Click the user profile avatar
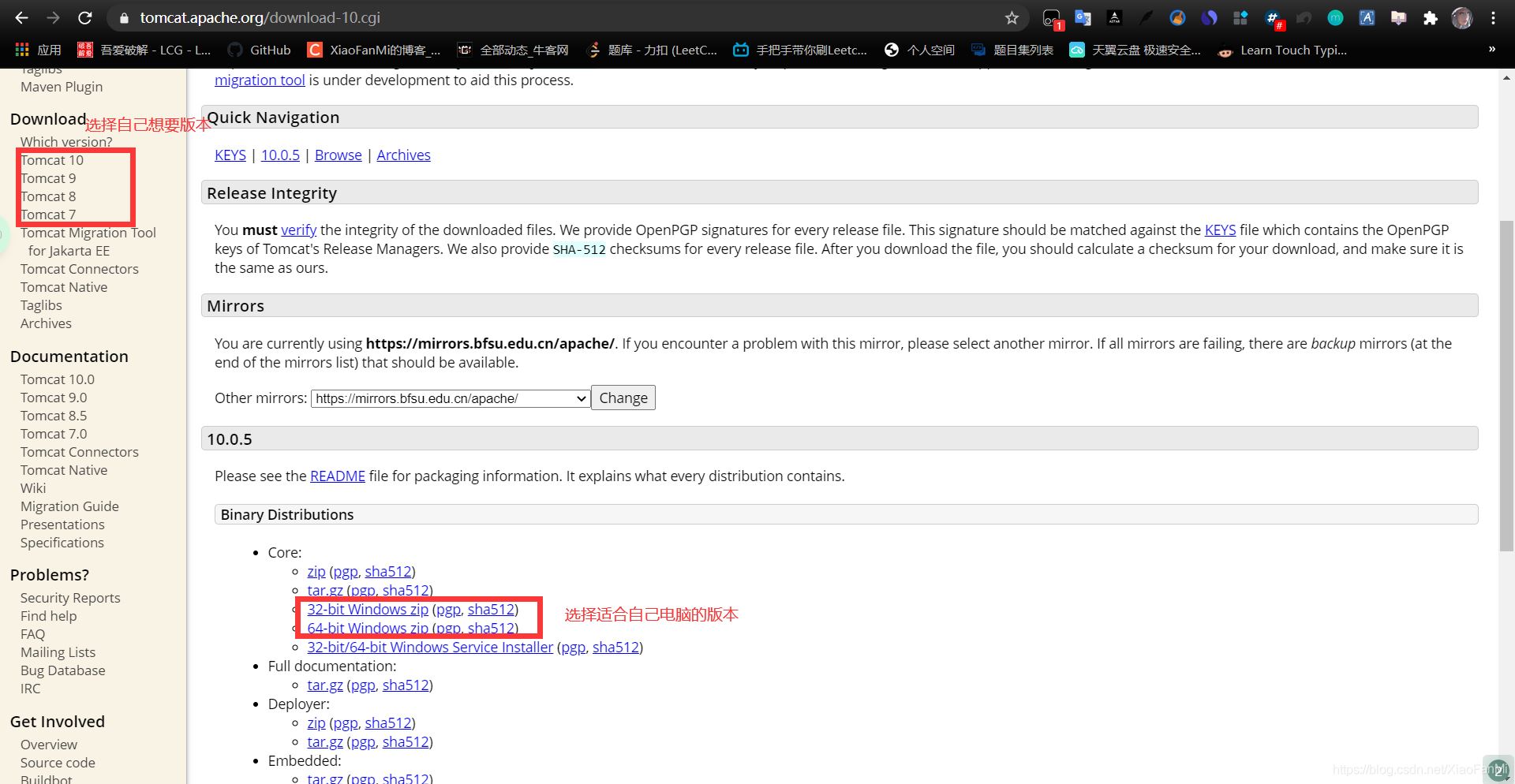The image size is (1515, 784). [x=1461, y=17]
